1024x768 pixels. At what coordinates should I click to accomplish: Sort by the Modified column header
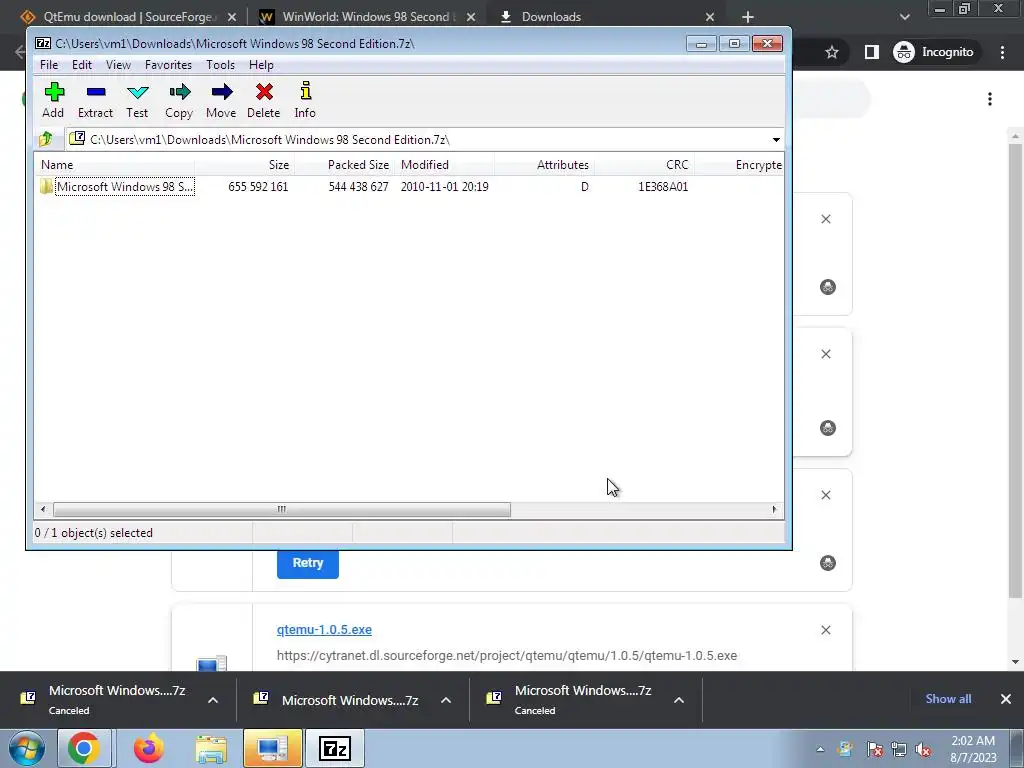tap(445, 165)
